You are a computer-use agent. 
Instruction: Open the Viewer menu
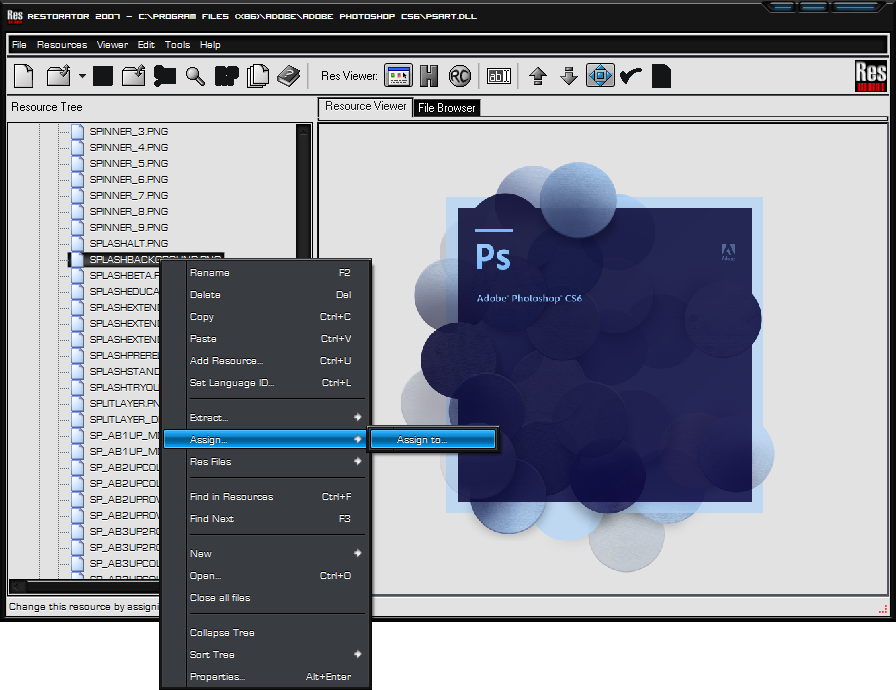tap(112, 45)
